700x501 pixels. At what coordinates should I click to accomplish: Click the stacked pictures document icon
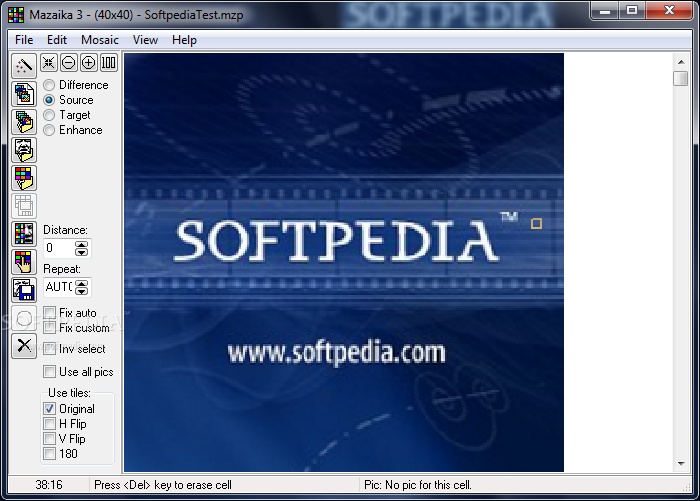24,94
